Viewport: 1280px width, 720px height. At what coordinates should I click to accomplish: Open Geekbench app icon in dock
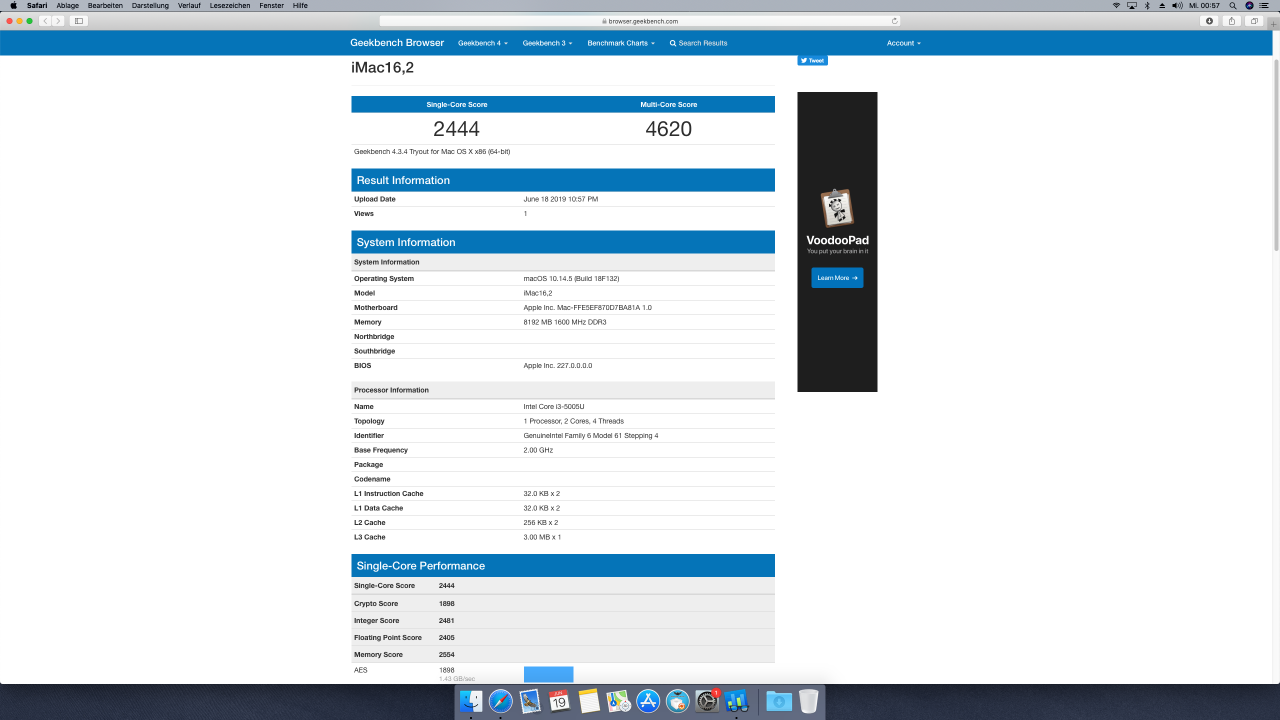(x=737, y=701)
